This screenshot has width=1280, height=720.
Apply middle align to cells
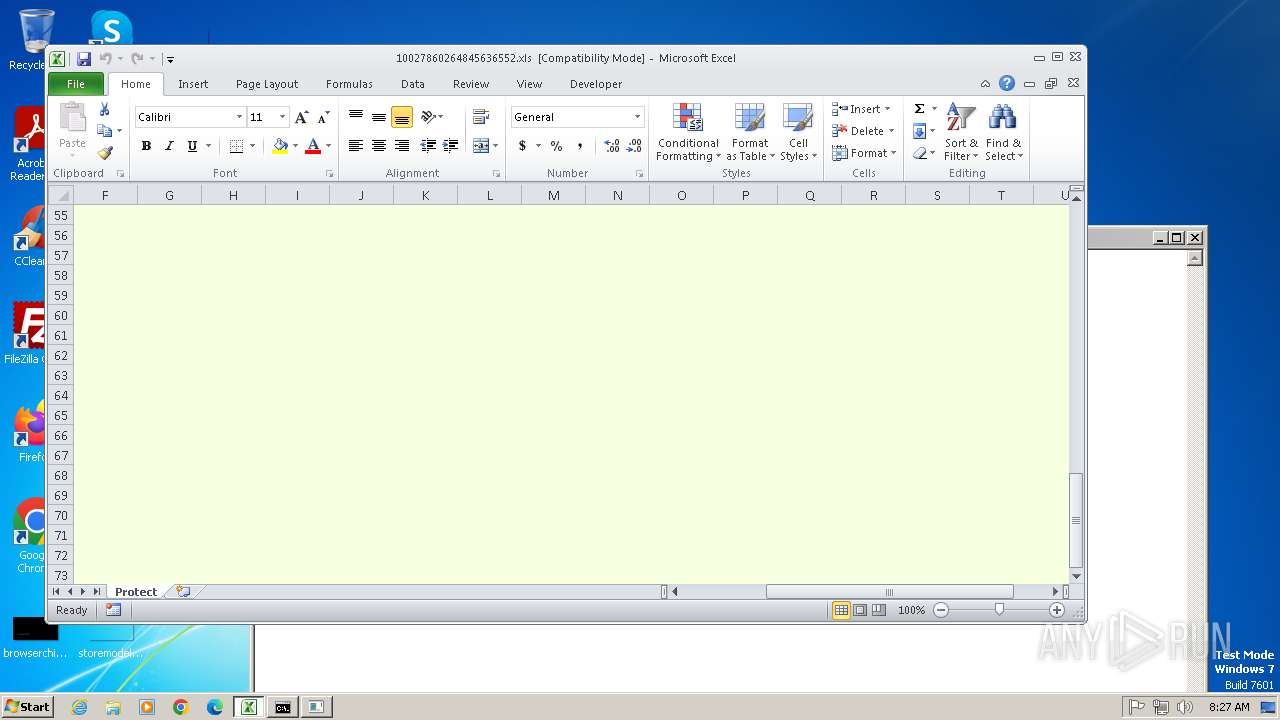coord(378,117)
